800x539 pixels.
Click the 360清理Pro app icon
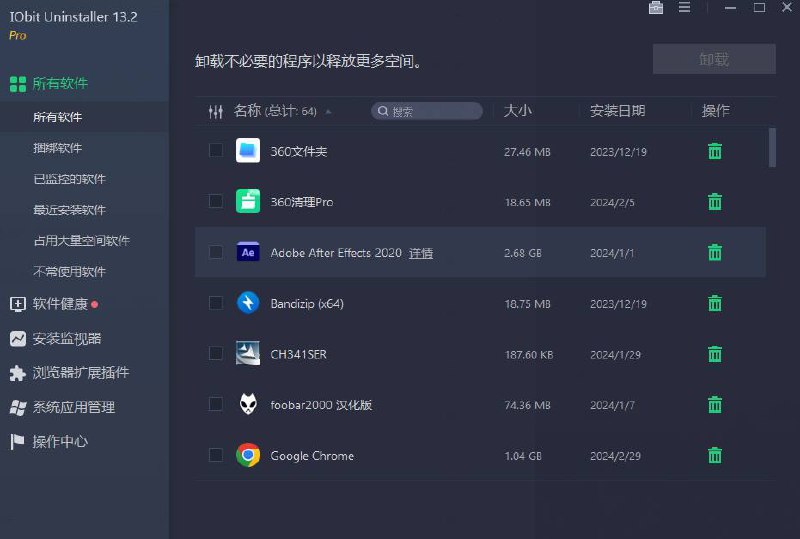pyautogui.click(x=248, y=201)
